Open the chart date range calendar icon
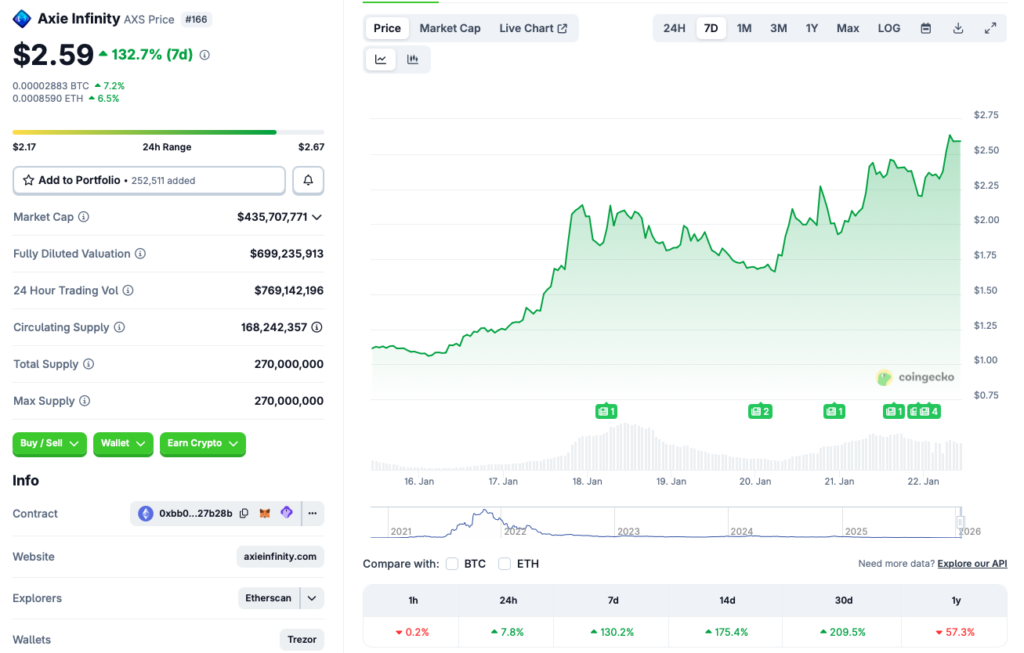This screenshot has width=1024, height=653. [x=925, y=28]
